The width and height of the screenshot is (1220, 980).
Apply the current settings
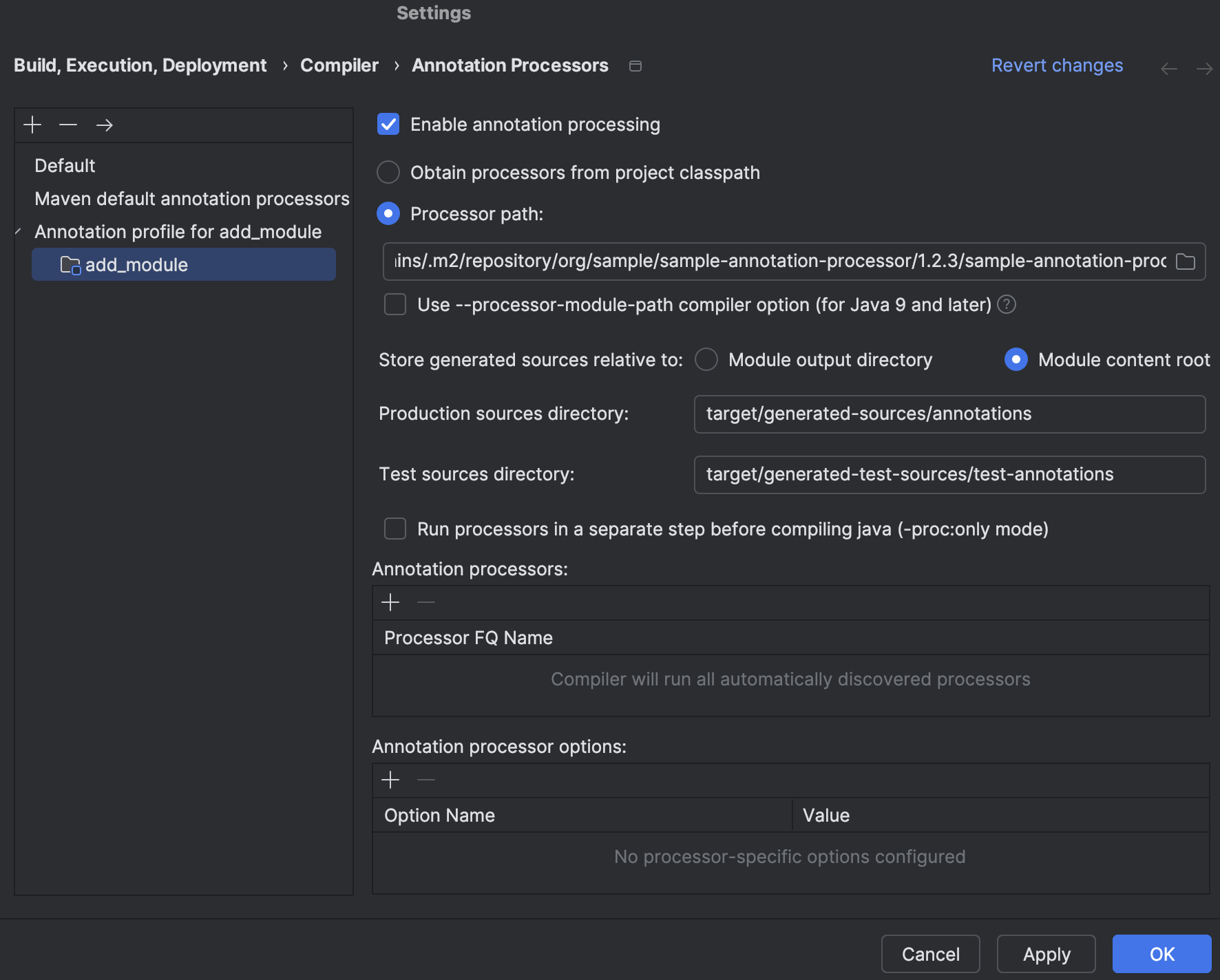tap(1047, 954)
